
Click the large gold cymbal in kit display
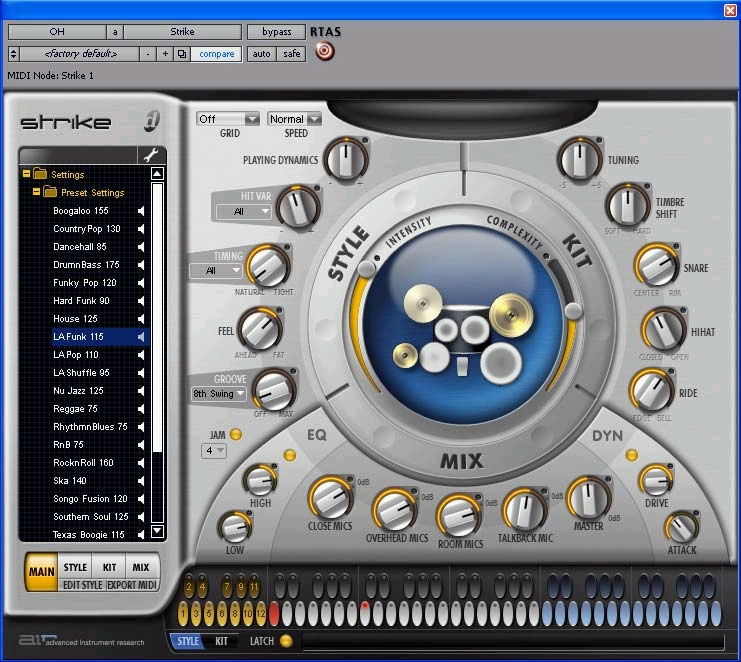tap(511, 315)
